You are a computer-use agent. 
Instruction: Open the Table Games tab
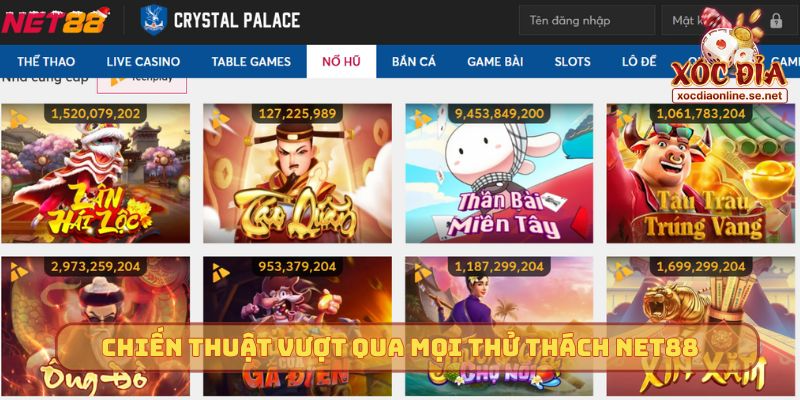tap(251, 62)
